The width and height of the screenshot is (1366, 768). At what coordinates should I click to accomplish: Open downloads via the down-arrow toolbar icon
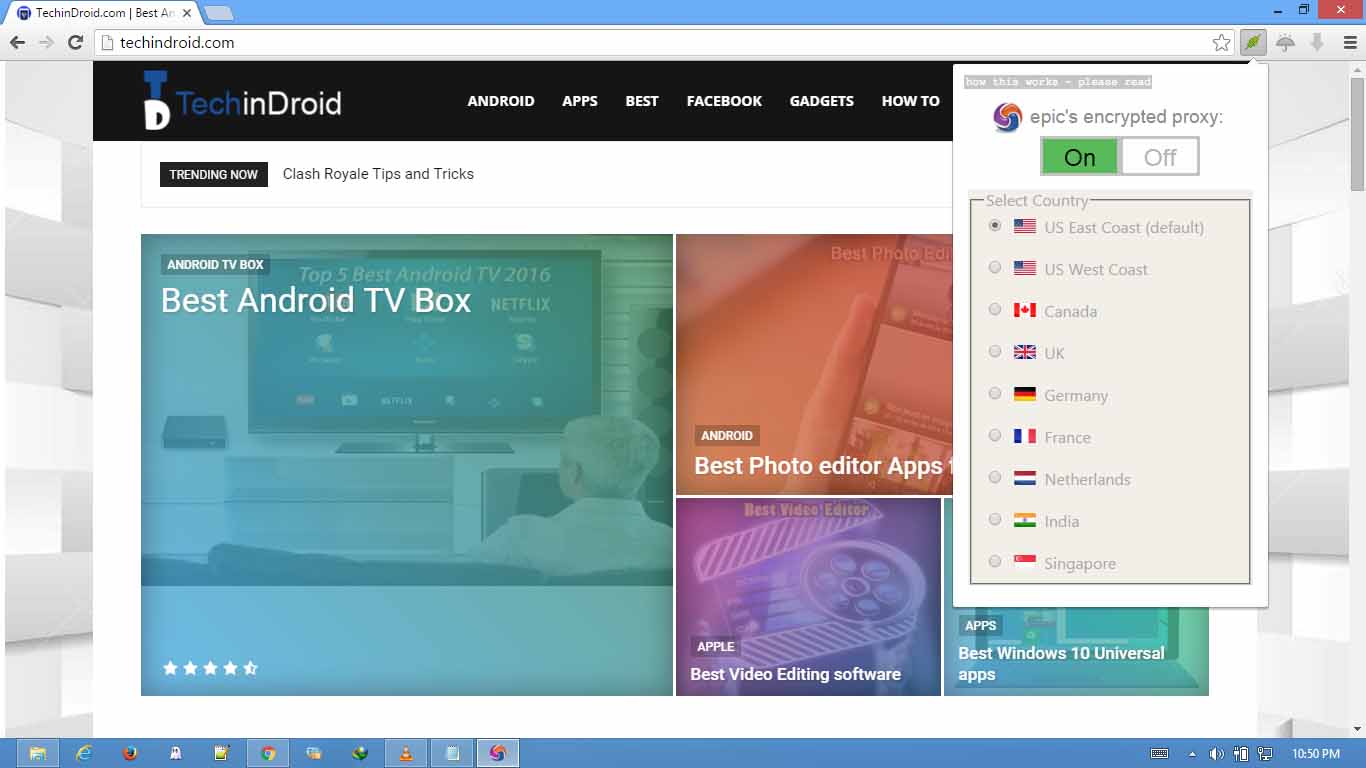coord(1317,42)
